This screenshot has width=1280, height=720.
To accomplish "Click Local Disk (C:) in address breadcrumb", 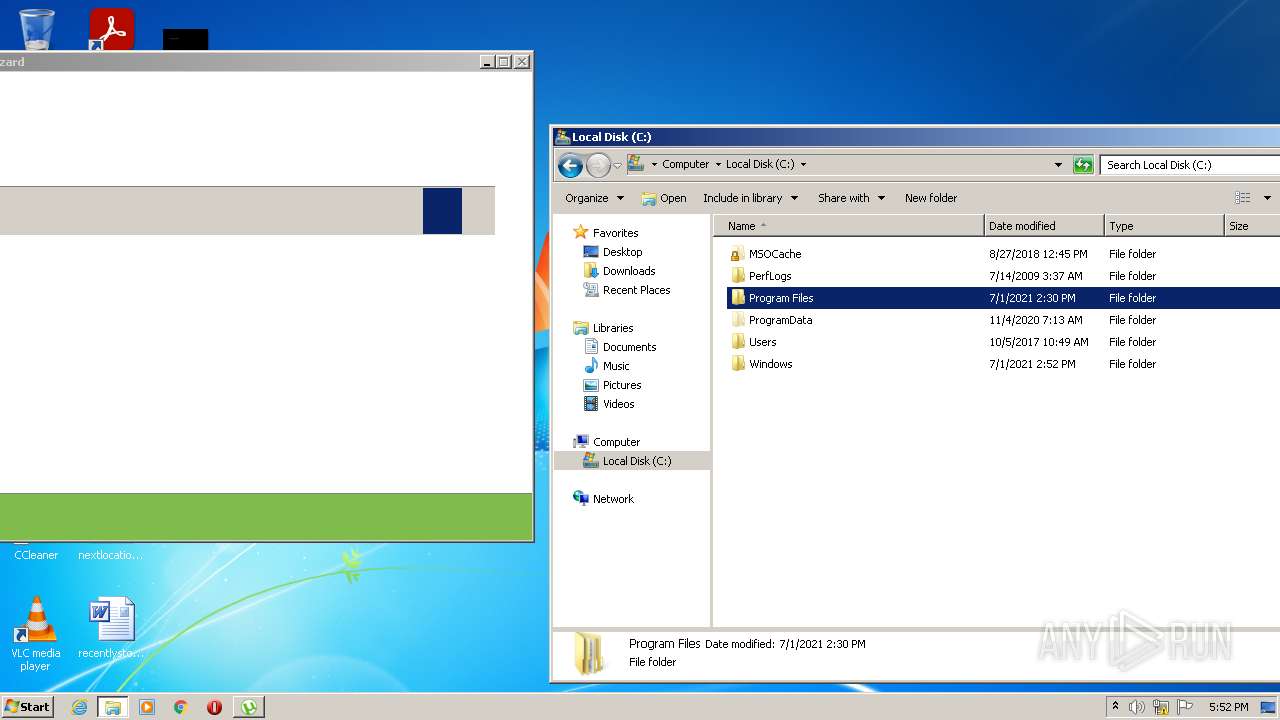I will click(x=760, y=164).
